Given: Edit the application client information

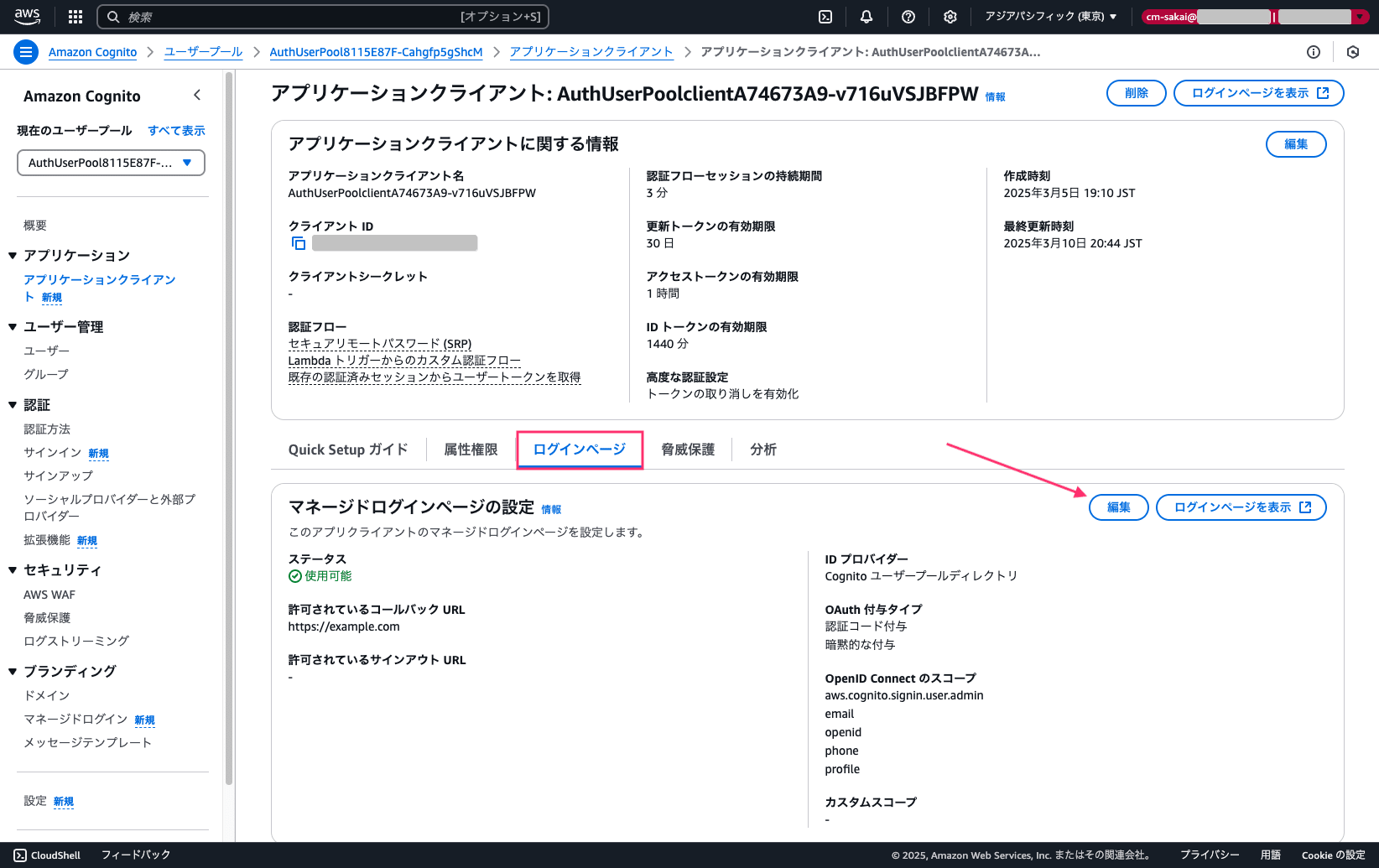Looking at the screenshot, I should pyautogui.click(x=1296, y=144).
